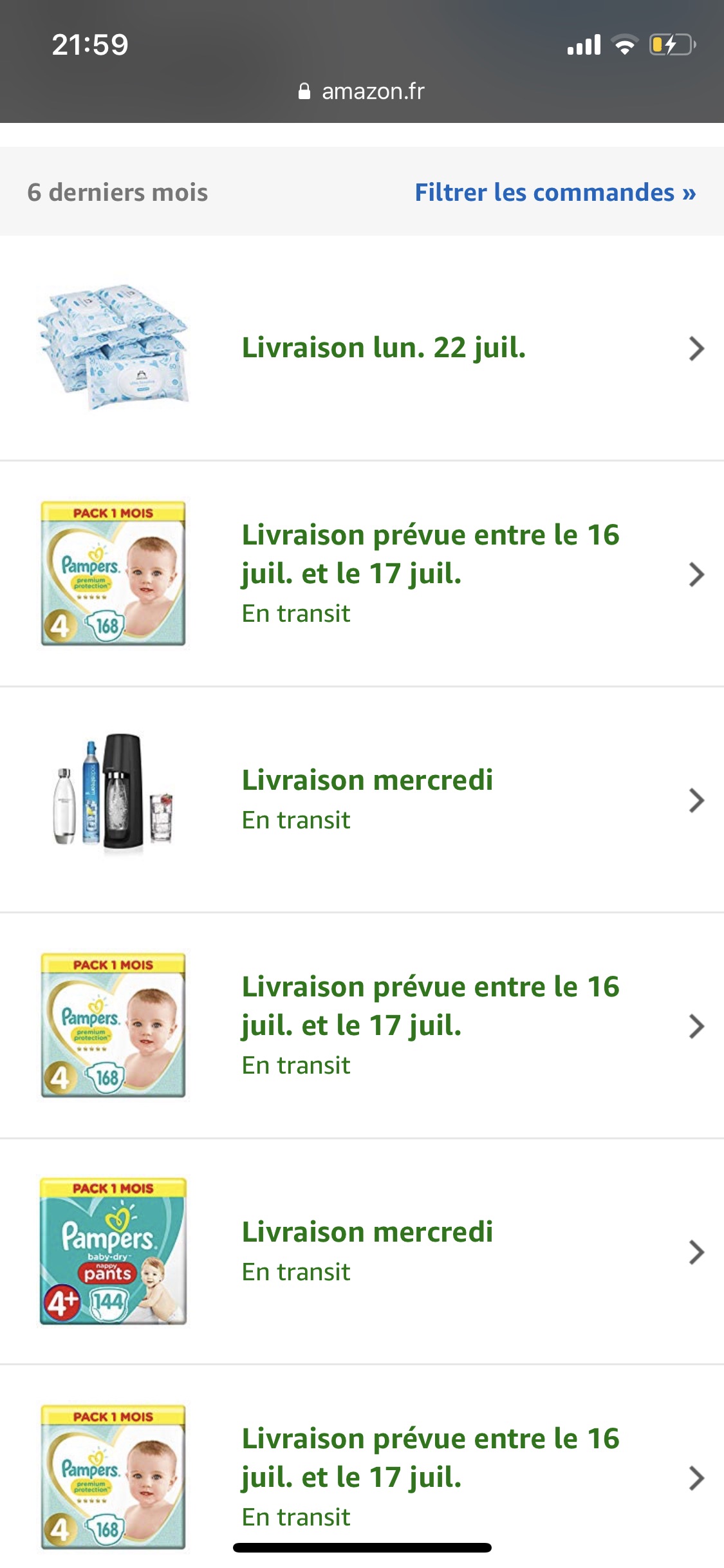The width and height of the screenshot is (724, 1568).
Task: Expand the Livraison lun. 22 juil. order chevron
Action: tap(696, 348)
